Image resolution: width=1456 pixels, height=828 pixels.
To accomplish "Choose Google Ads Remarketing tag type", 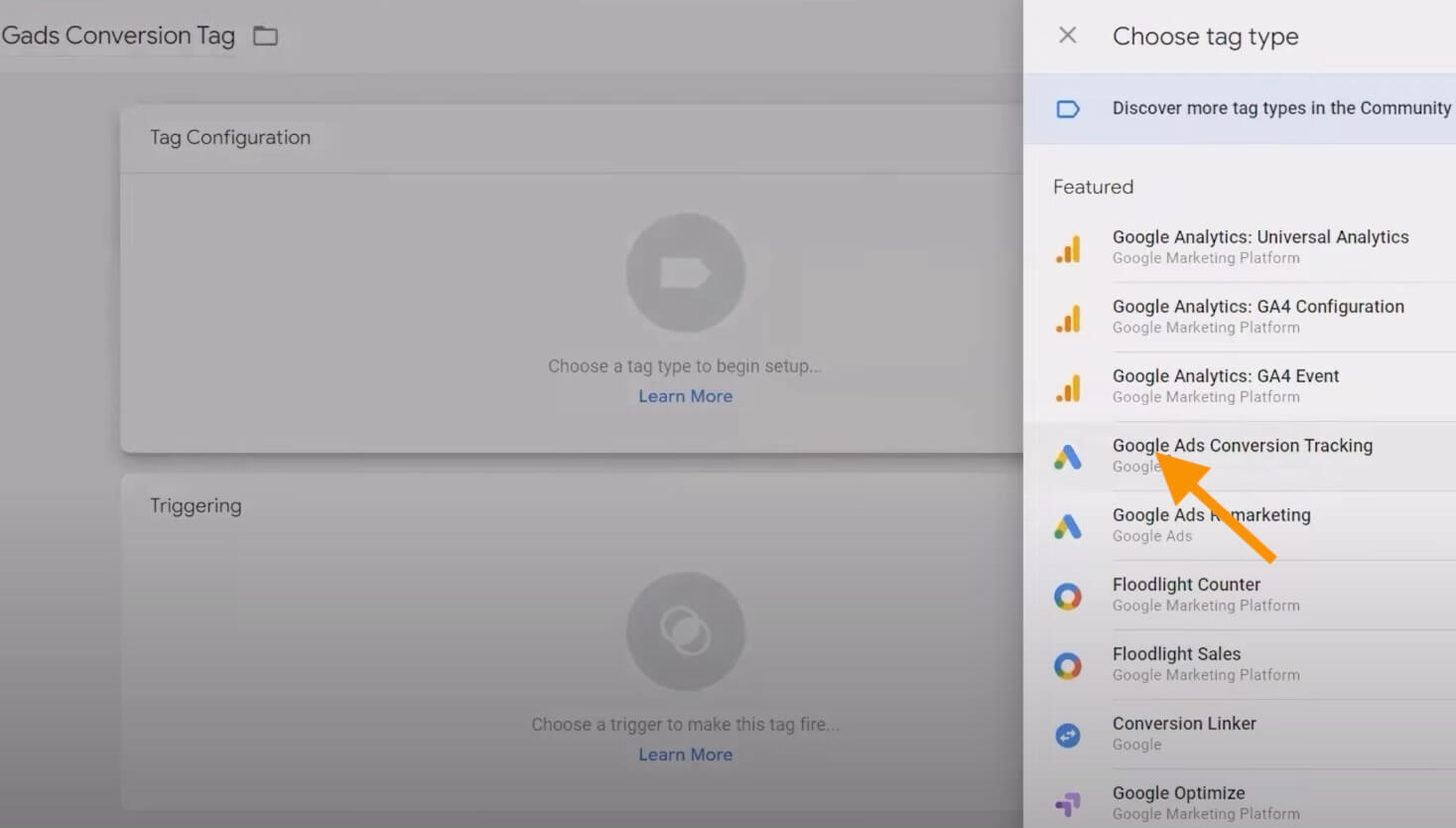I will tap(1240, 525).
